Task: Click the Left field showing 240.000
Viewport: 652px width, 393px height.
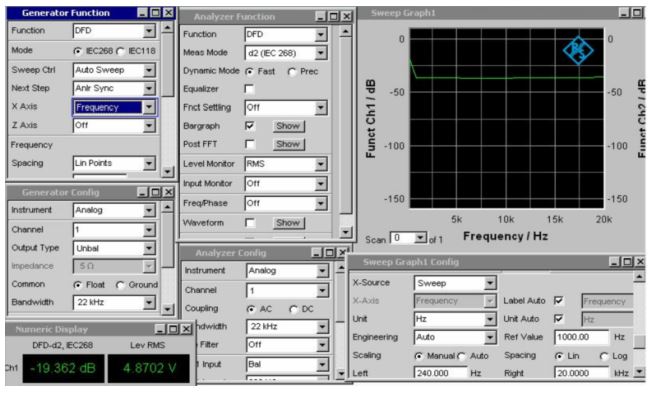Action: pos(441,373)
